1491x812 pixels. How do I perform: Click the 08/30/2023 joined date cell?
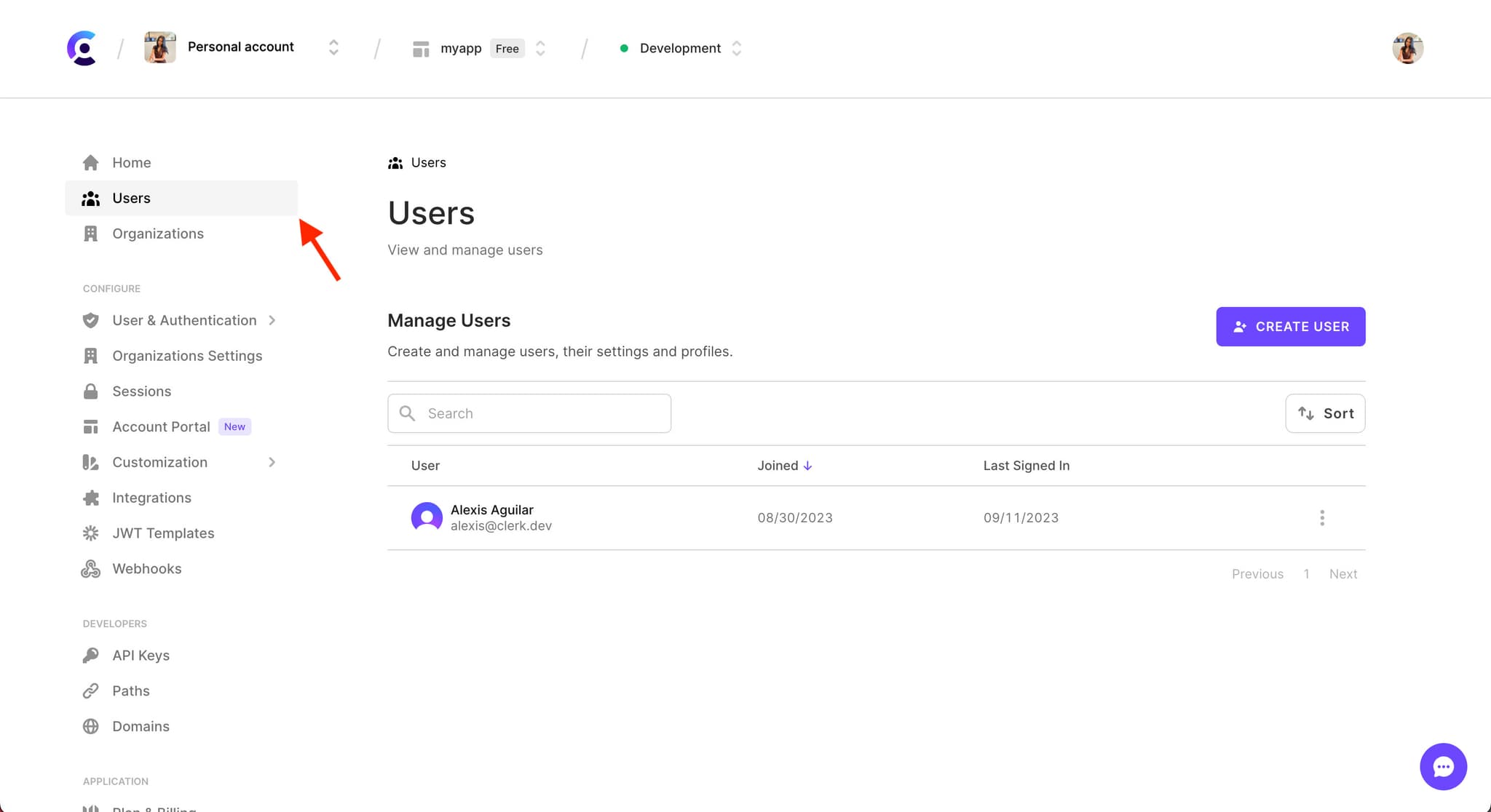(795, 518)
